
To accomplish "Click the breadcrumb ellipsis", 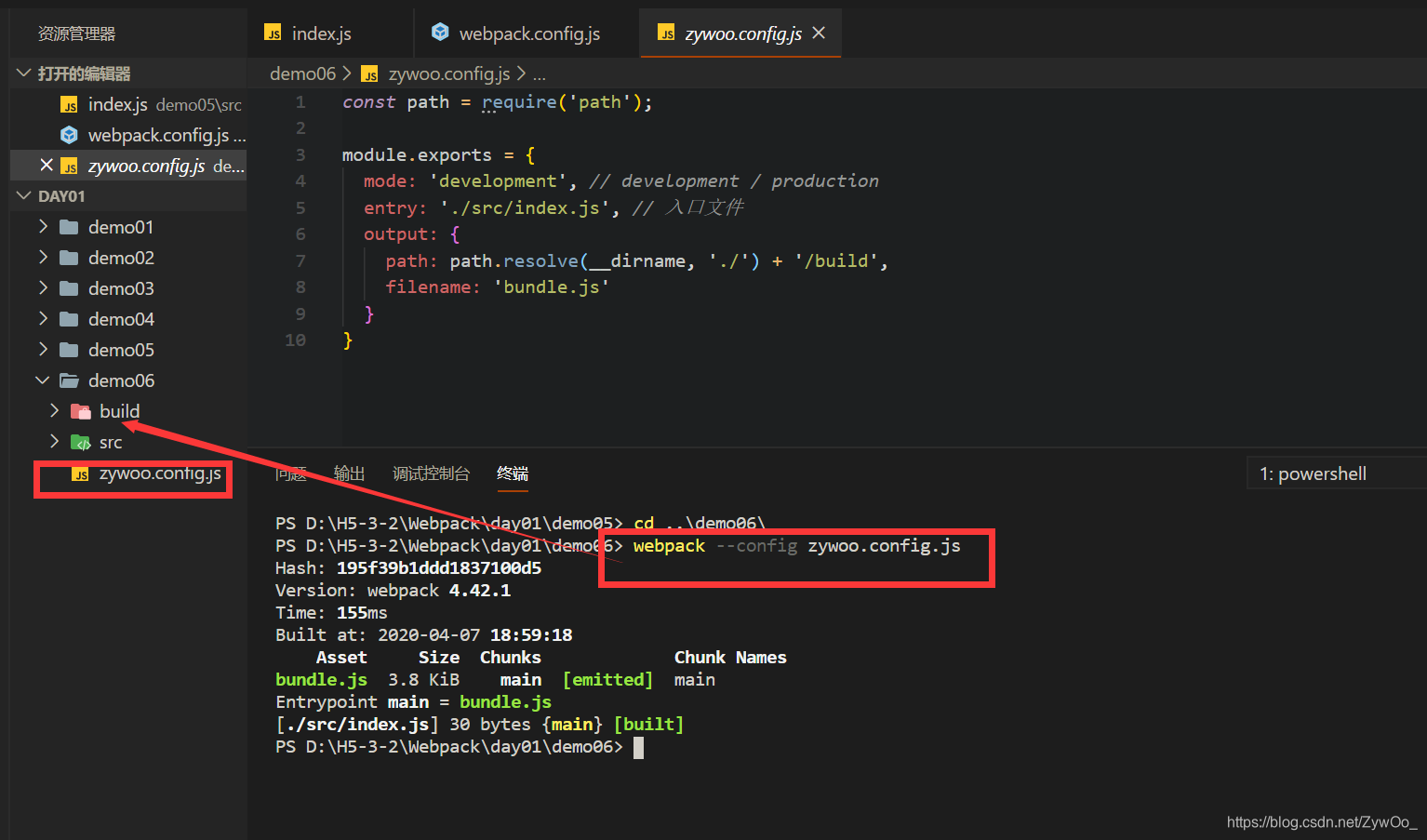I will coord(540,73).
